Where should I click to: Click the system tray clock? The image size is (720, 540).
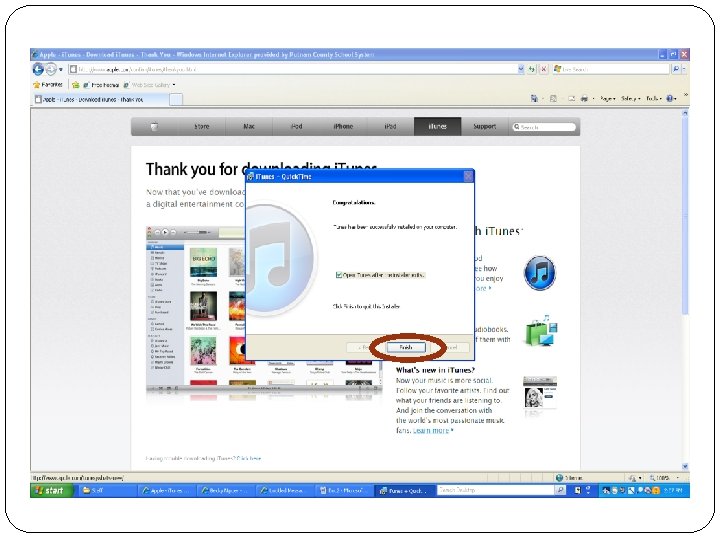pos(674,490)
